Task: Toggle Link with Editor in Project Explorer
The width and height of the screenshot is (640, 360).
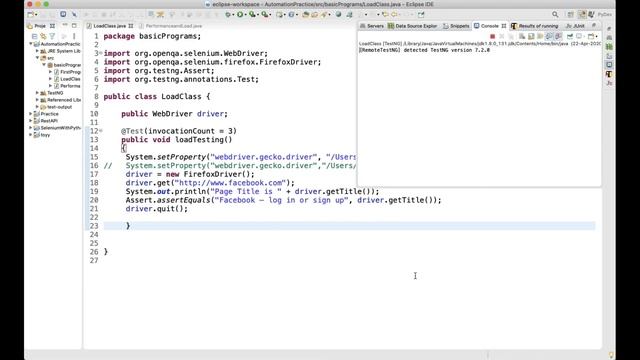Action: click(43, 36)
